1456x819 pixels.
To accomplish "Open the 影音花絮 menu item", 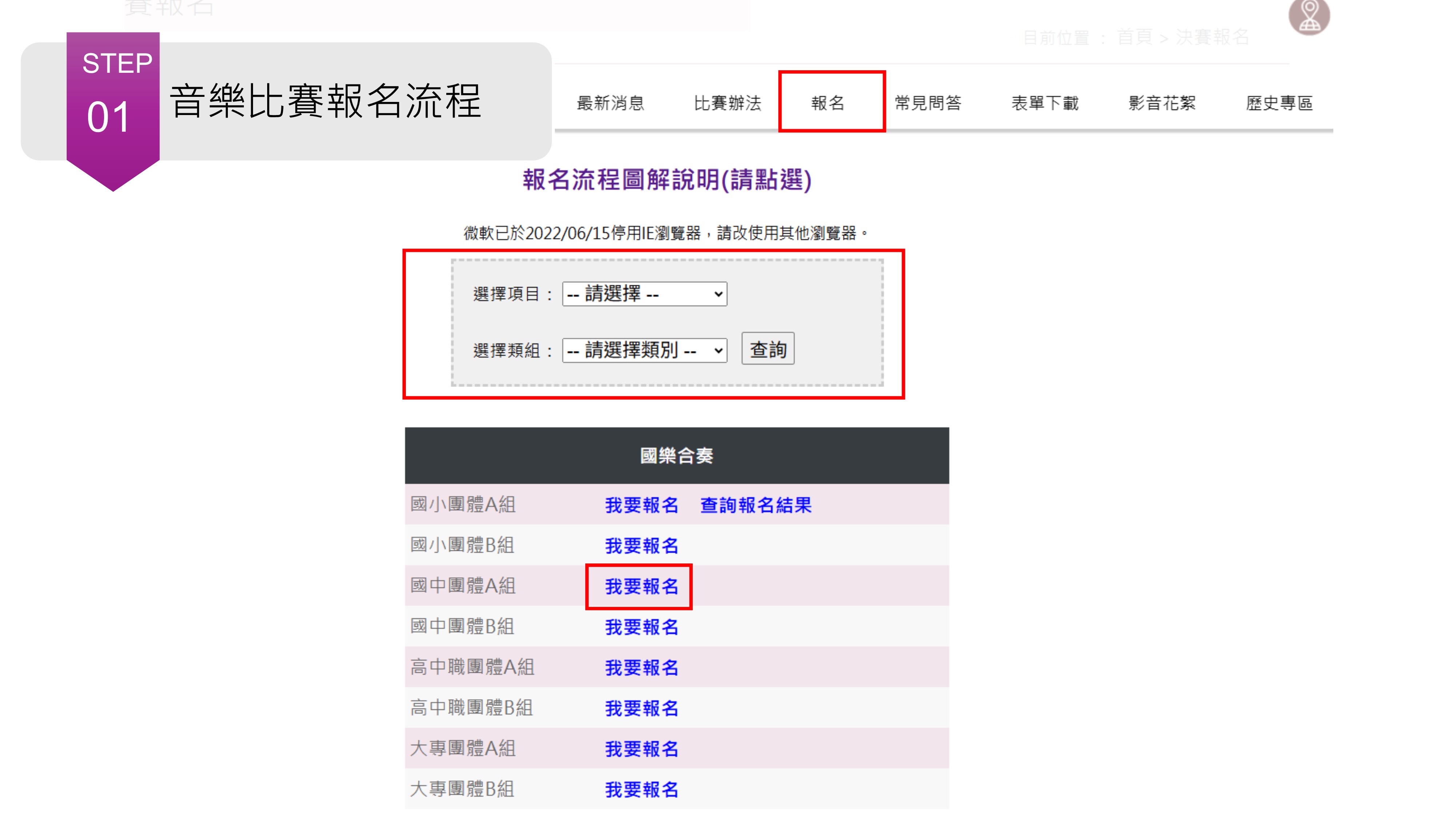I will (1162, 103).
